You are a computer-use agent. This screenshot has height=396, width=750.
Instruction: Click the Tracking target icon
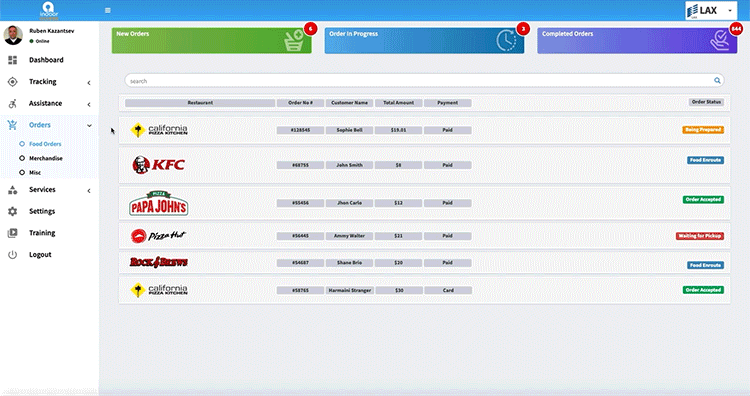tap(12, 82)
